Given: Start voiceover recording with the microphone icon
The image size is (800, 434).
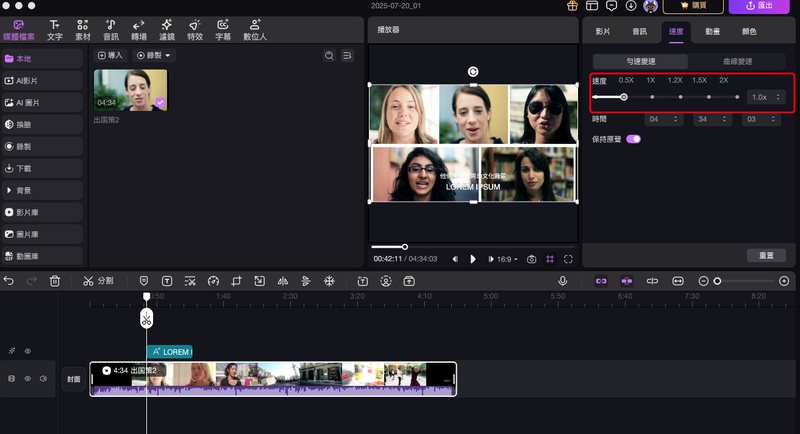Looking at the screenshot, I should pyautogui.click(x=562, y=281).
